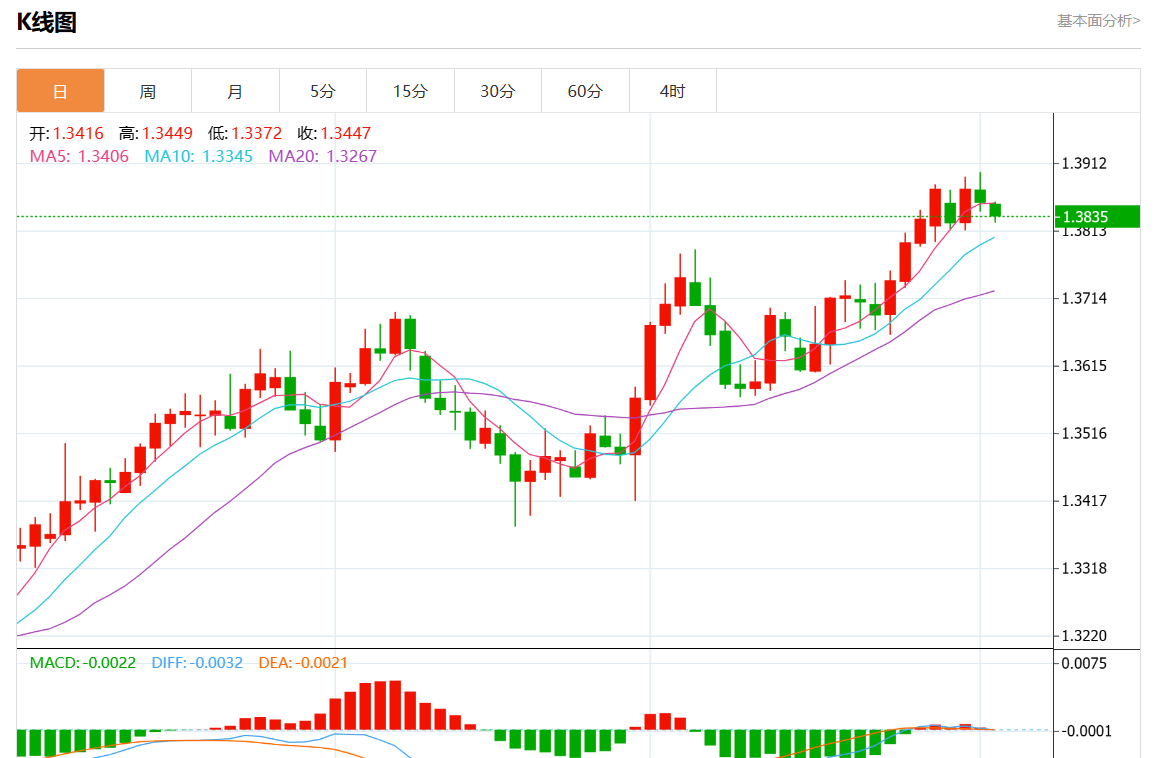Click the 低: 1.3372 low value

point(245,134)
